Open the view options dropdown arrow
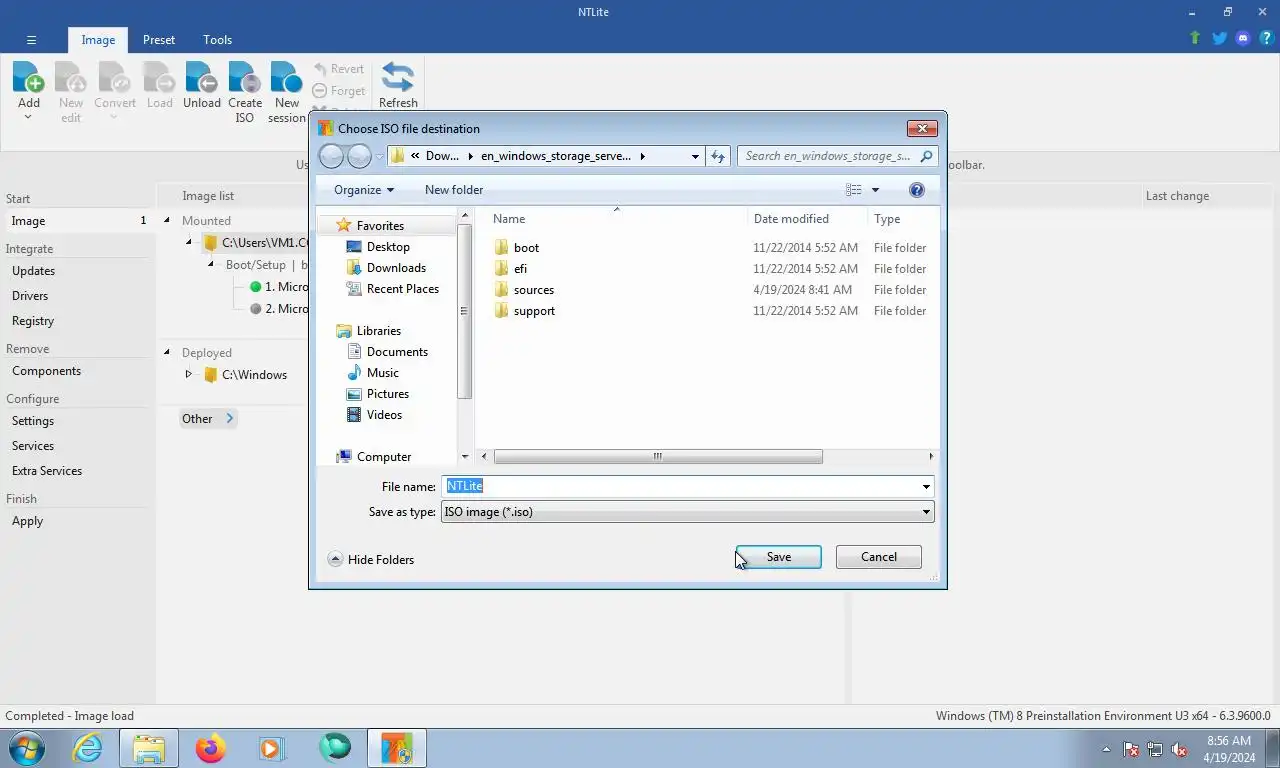 pos(875,190)
